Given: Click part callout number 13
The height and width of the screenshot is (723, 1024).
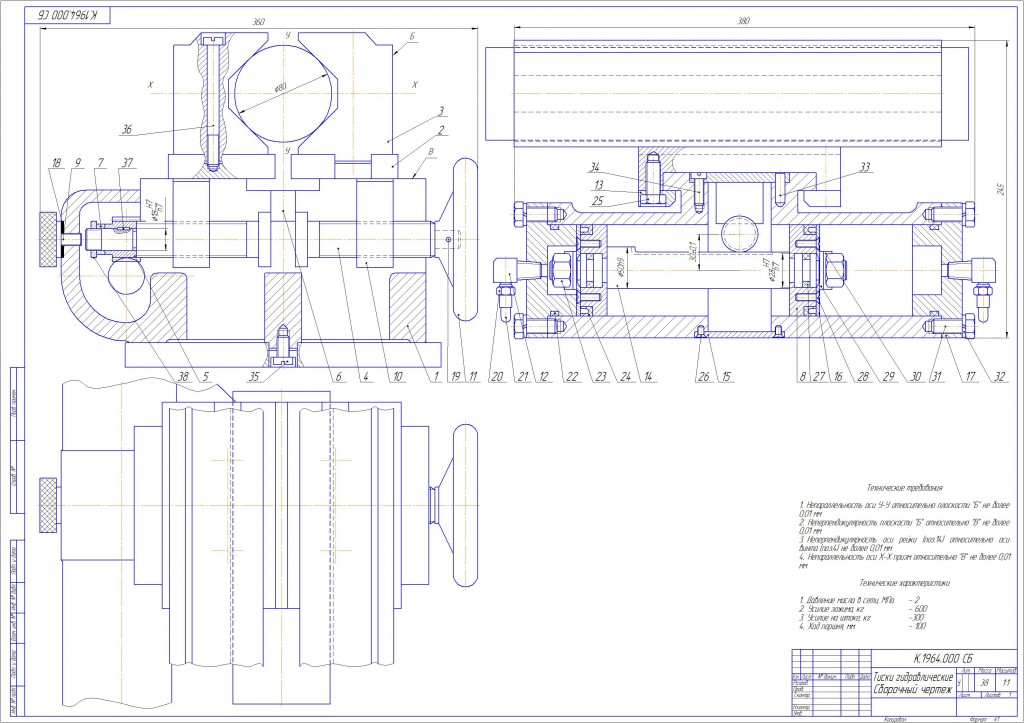Looking at the screenshot, I should tap(598, 185).
